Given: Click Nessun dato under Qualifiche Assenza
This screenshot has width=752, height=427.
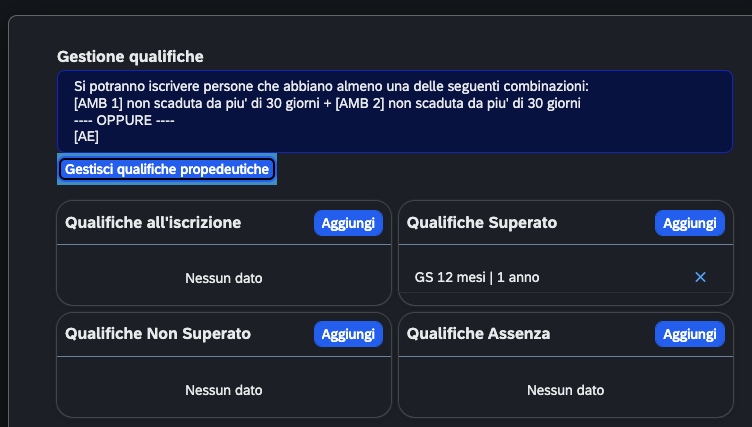Looking at the screenshot, I should (x=565, y=390).
